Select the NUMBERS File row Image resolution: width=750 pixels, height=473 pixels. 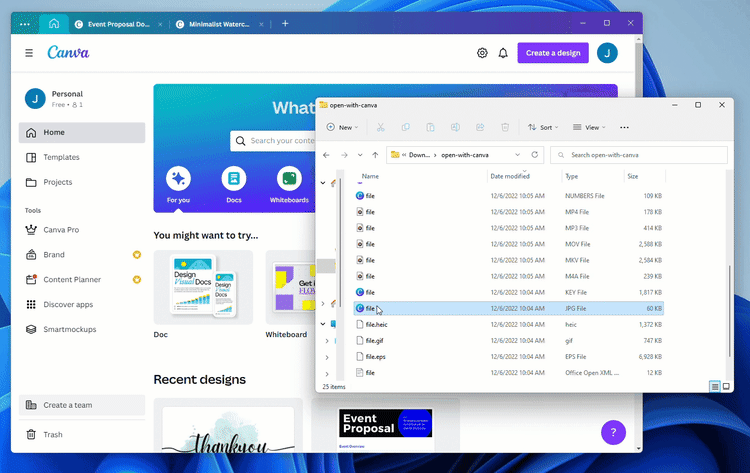(x=509, y=196)
